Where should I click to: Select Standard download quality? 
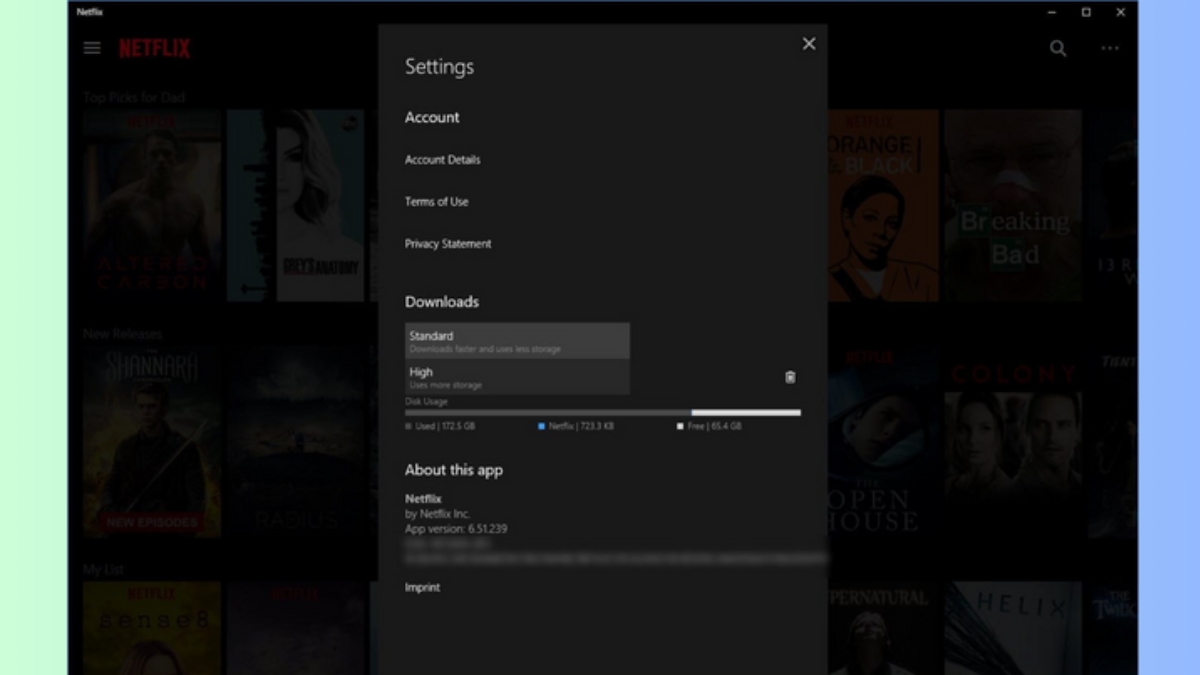click(516, 340)
